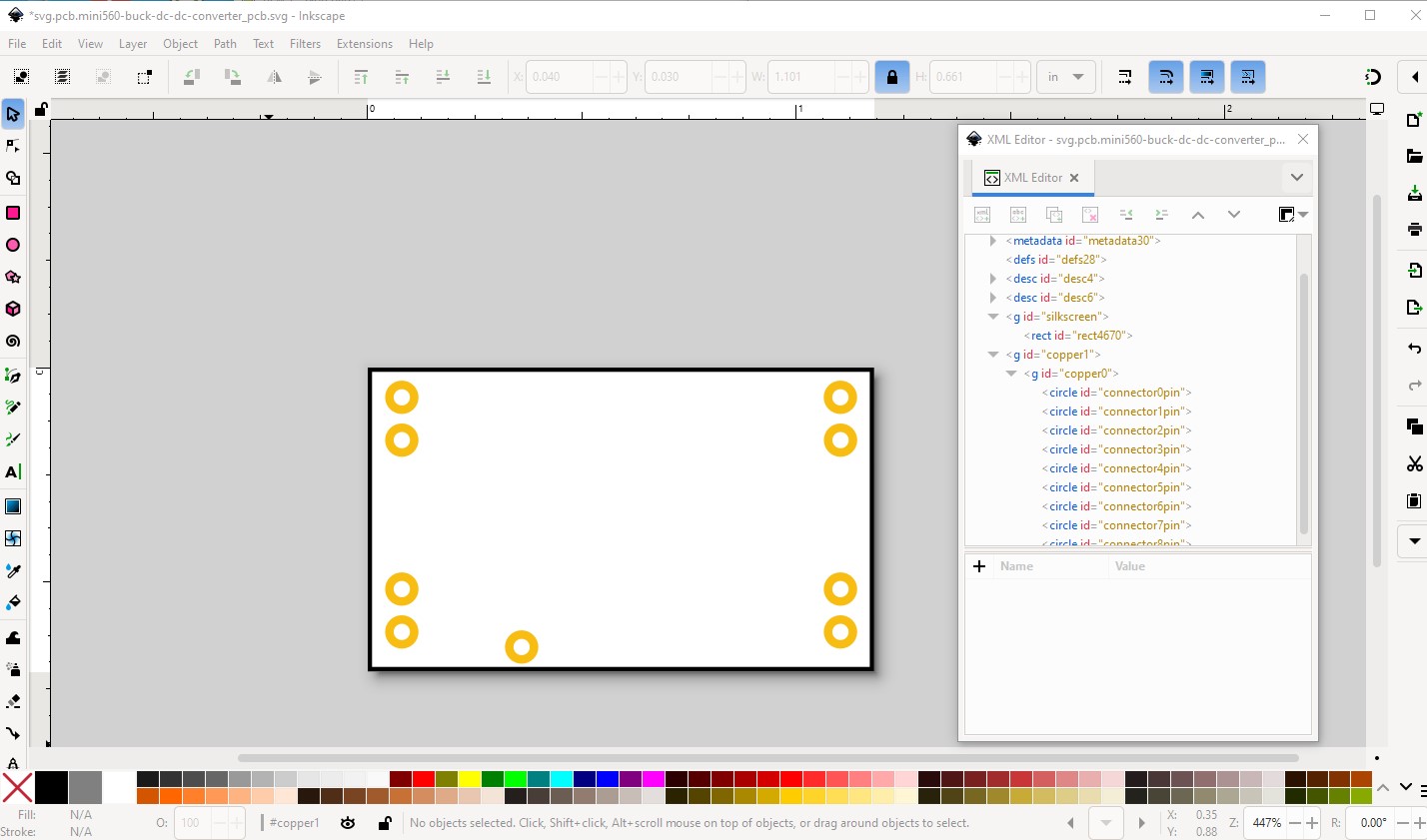
Task: Open the Extensions menu
Action: point(364,44)
